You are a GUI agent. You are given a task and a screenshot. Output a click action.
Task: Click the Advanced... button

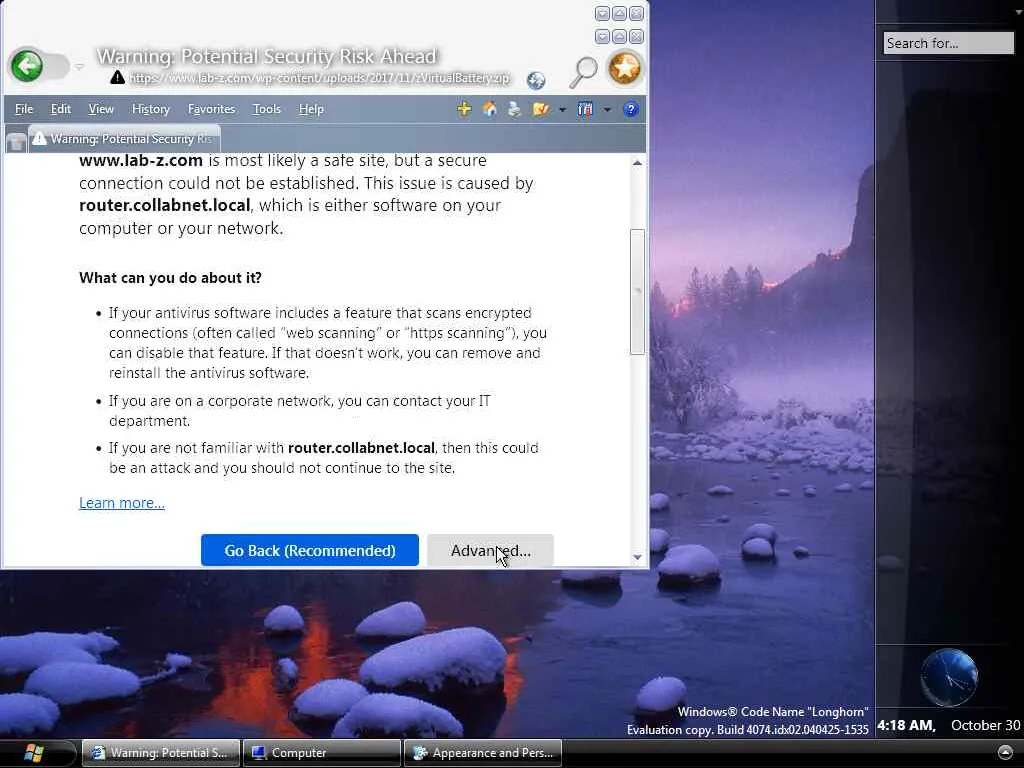point(490,551)
